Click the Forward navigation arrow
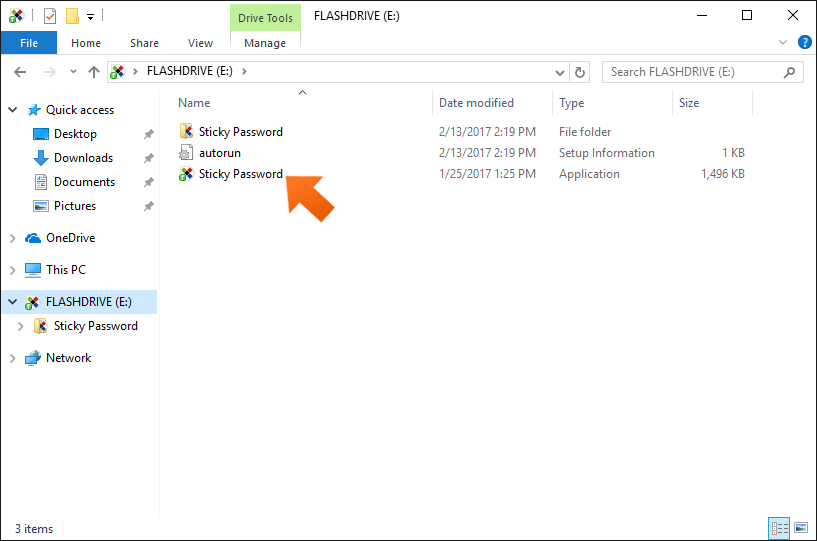Screen dimensions: 817x541 (x=49, y=71)
